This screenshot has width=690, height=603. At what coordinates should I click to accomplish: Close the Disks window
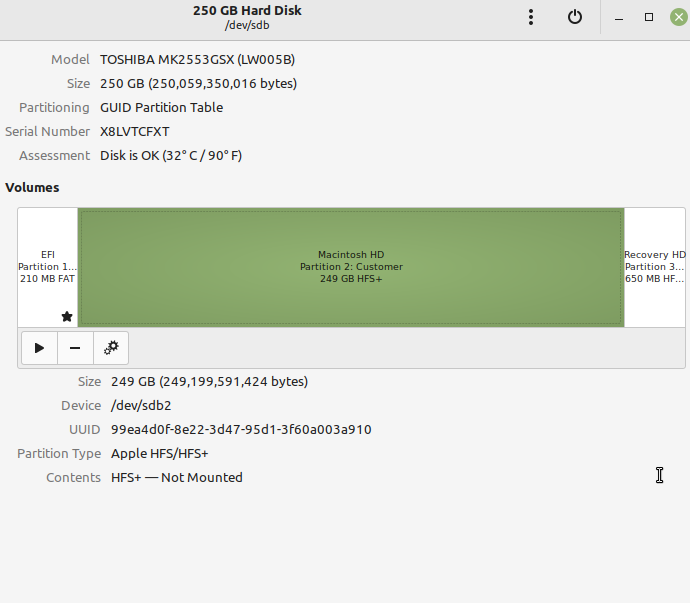[x=677, y=17]
